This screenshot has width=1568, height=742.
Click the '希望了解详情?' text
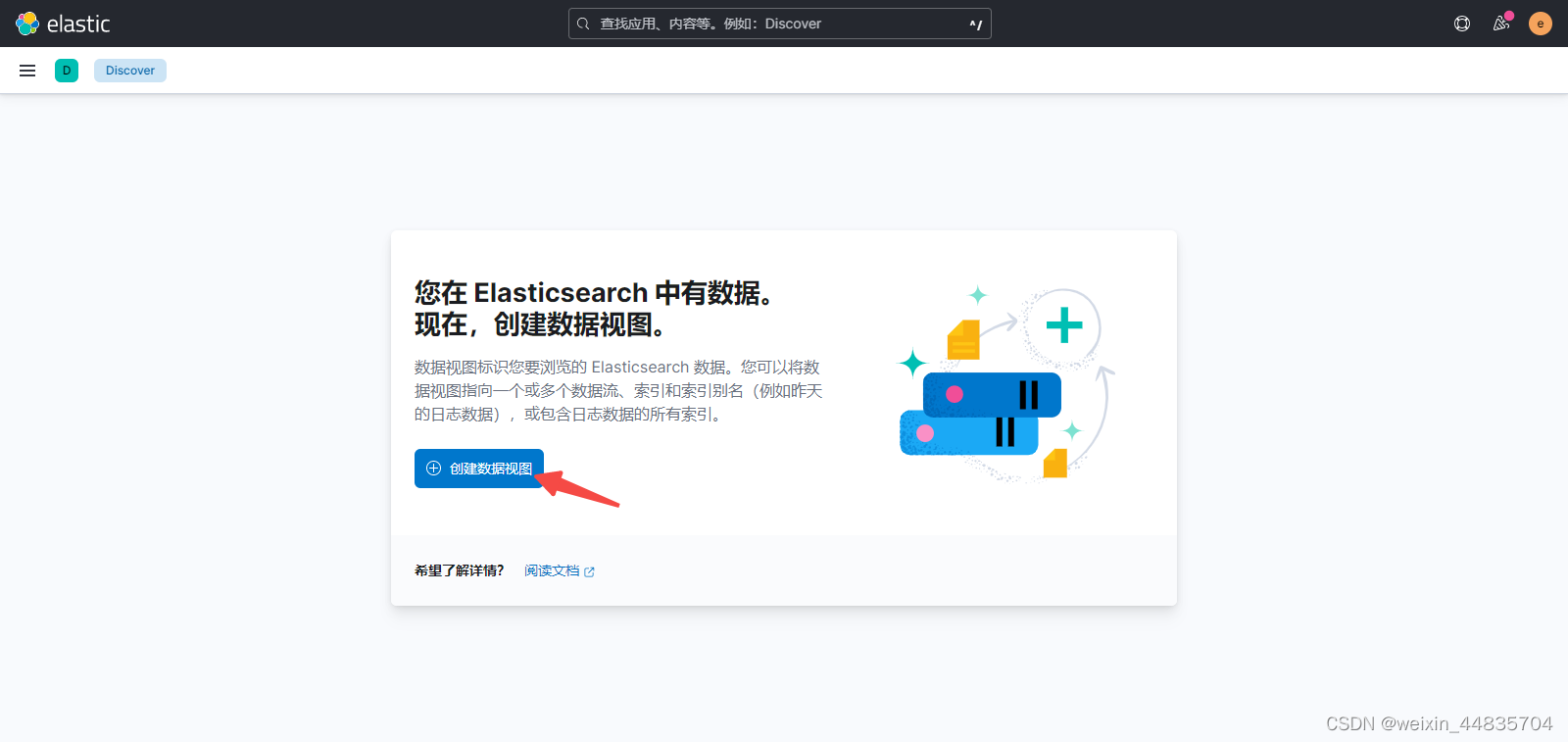(460, 570)
